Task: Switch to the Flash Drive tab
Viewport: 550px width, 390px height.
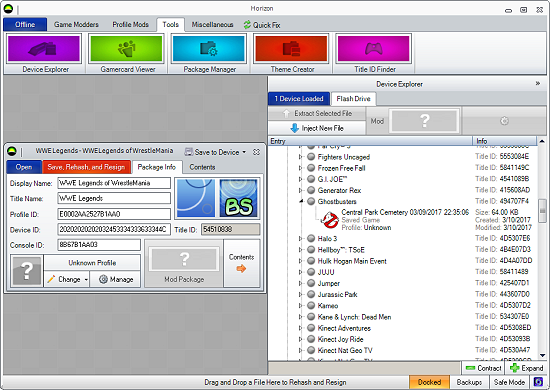Action: tap(353, 99)
